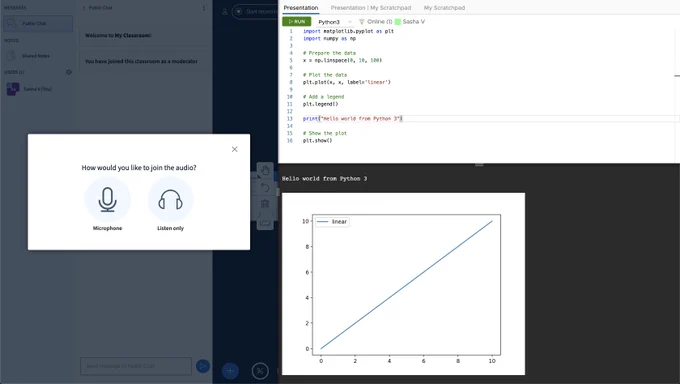Undo the last whiteboard annotation
Screen dimensions: 680x384
[265, 187]
